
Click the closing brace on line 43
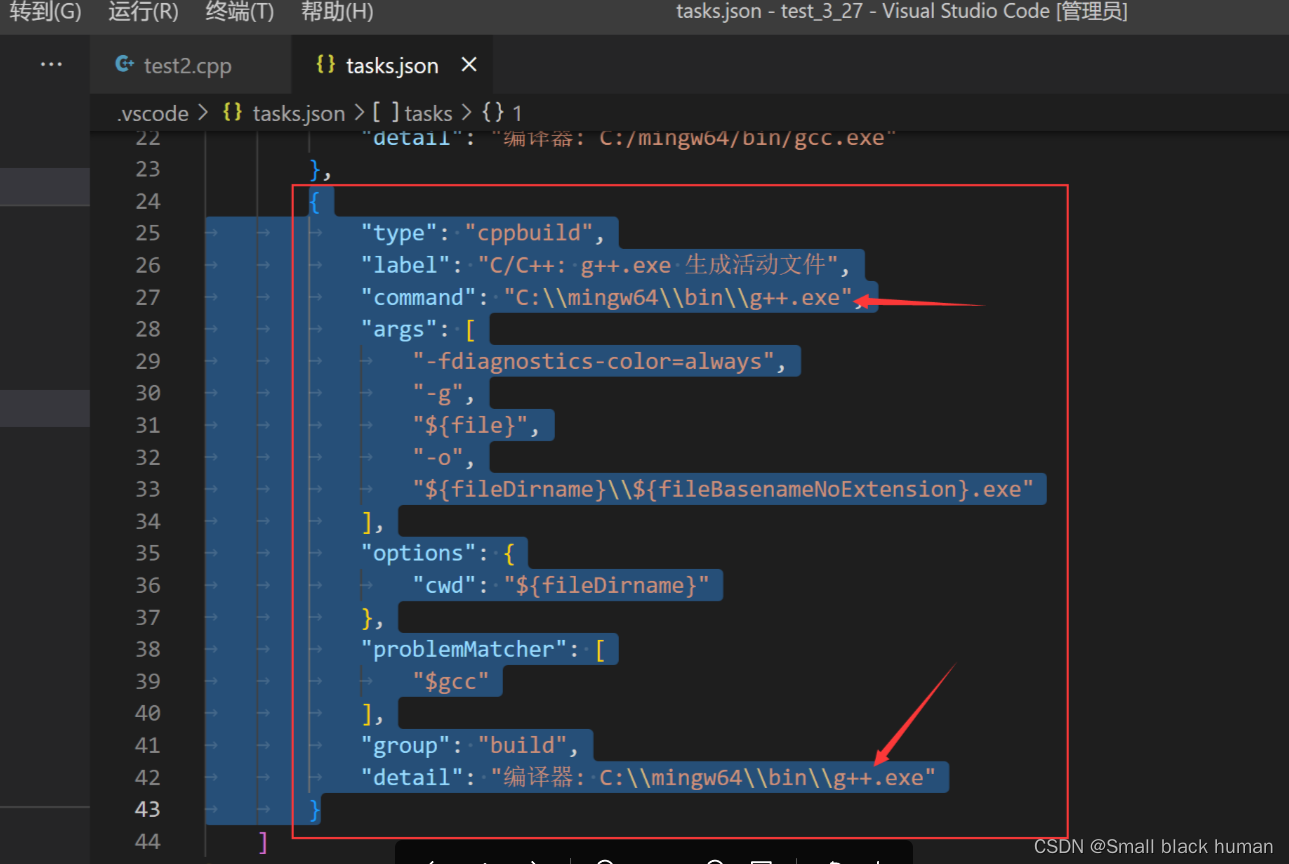(315, 809)
